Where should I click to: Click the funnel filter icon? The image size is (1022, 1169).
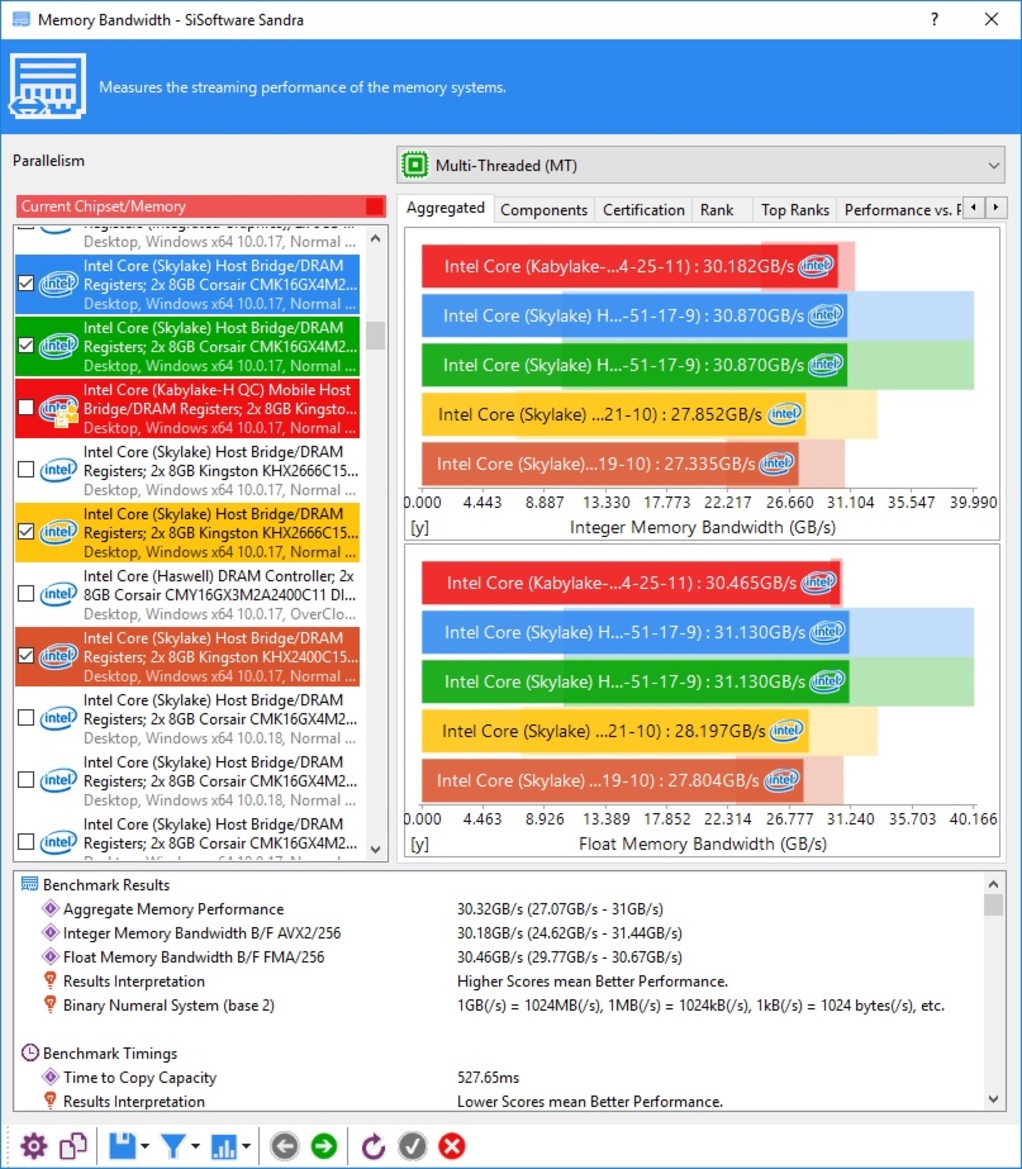(x=173, y=1146)
